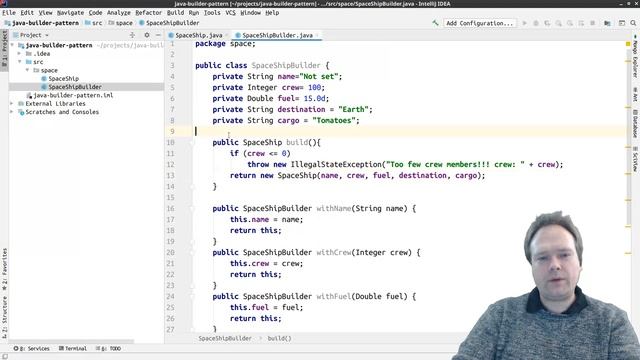Collapse the space package arrow

(27, 70)
